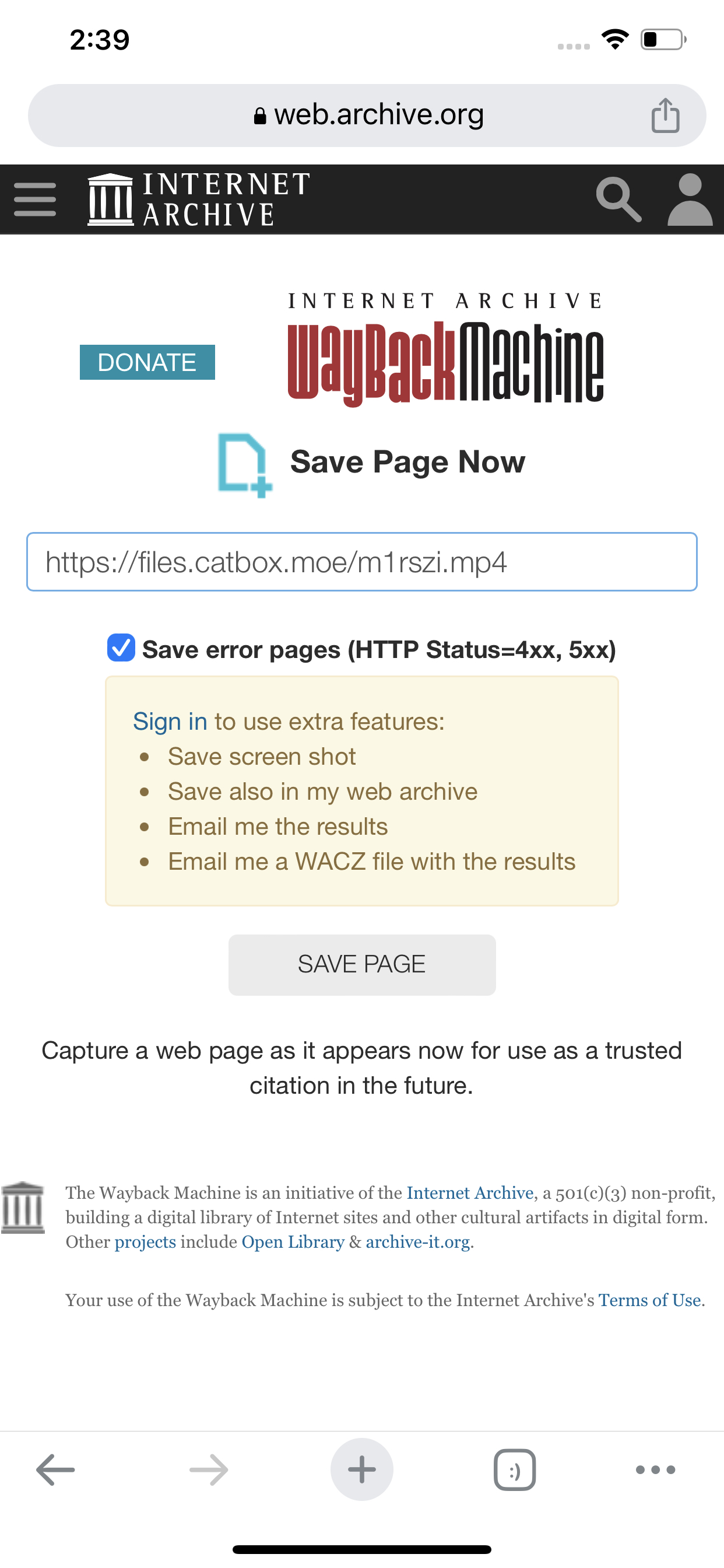Click the DONATE button
Image resolution: width=724 pixels, height=1568 pixels.
pyautogui.click(x=147, y=362)
